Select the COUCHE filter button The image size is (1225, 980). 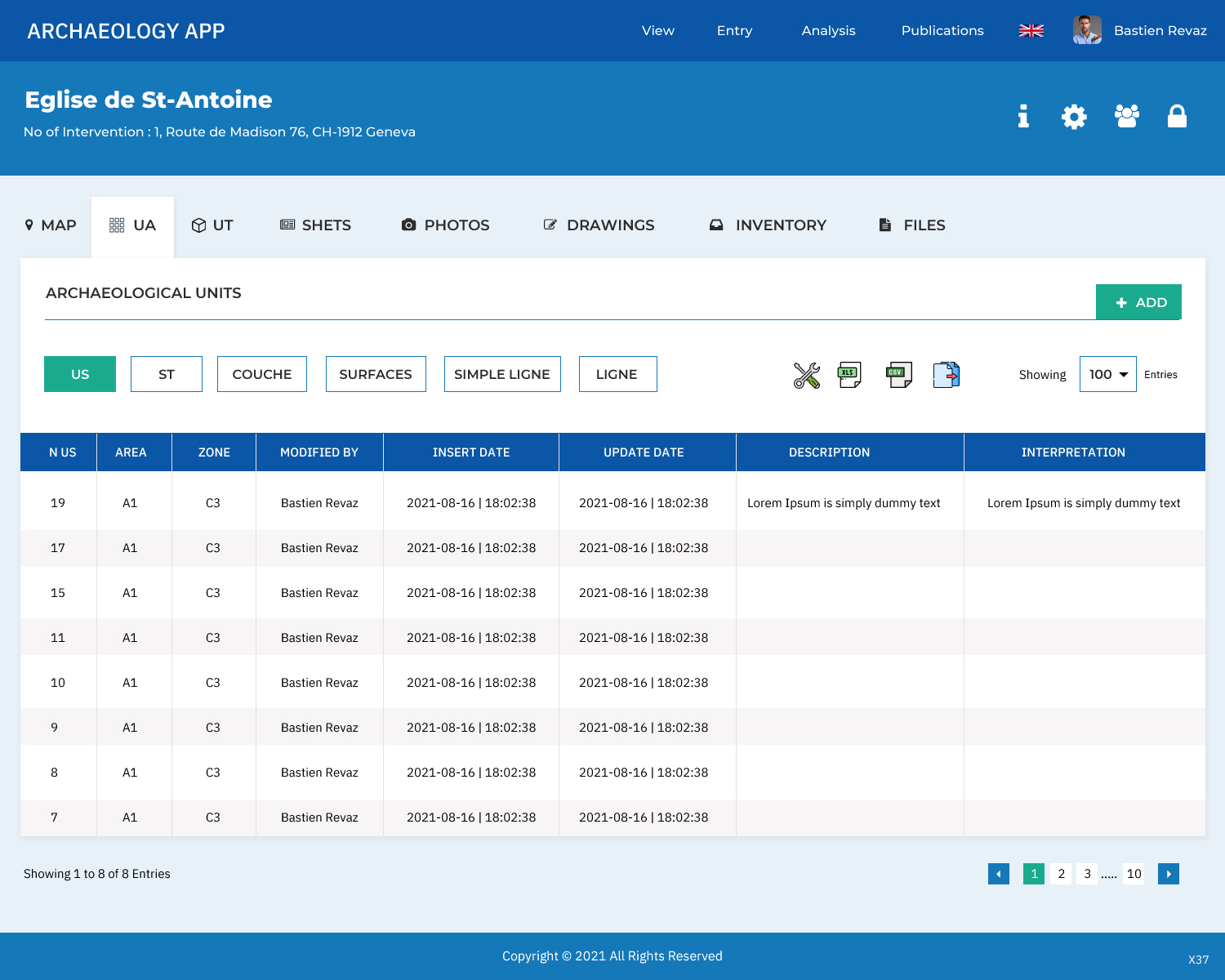pos(262,374)
